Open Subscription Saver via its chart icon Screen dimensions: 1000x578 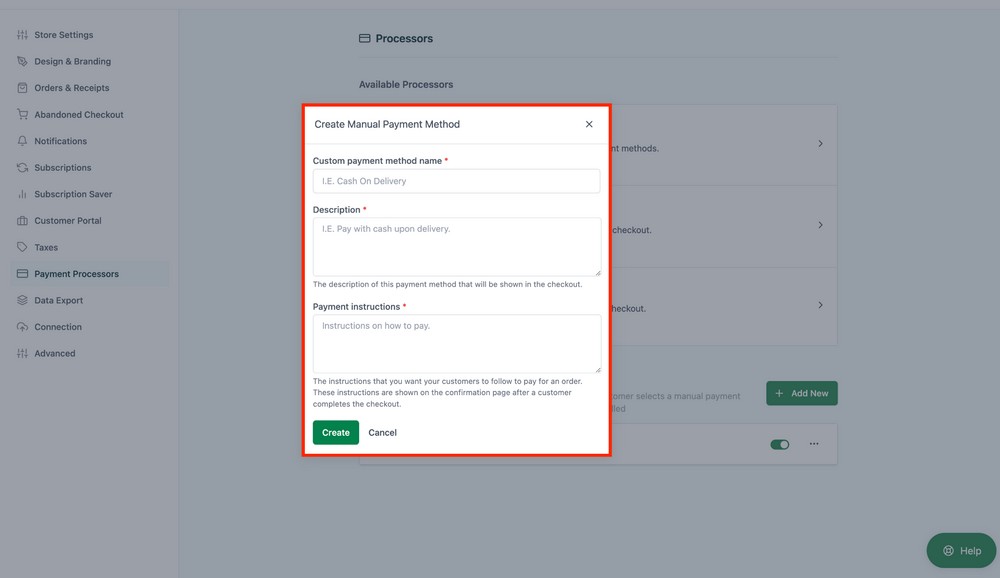click(x=22, y=193)
